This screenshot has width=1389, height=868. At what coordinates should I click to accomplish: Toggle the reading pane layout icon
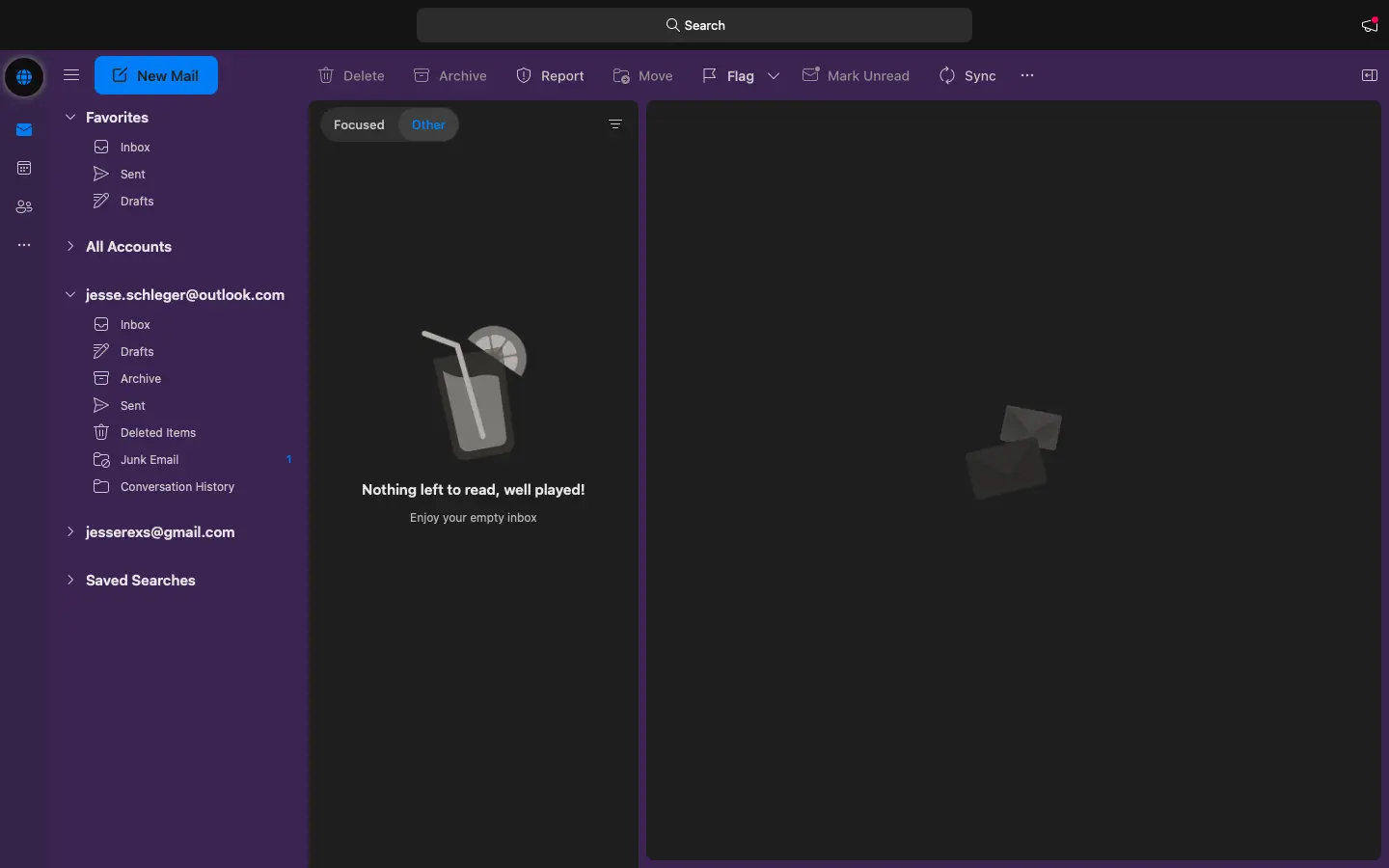[x=1369, y=75]
